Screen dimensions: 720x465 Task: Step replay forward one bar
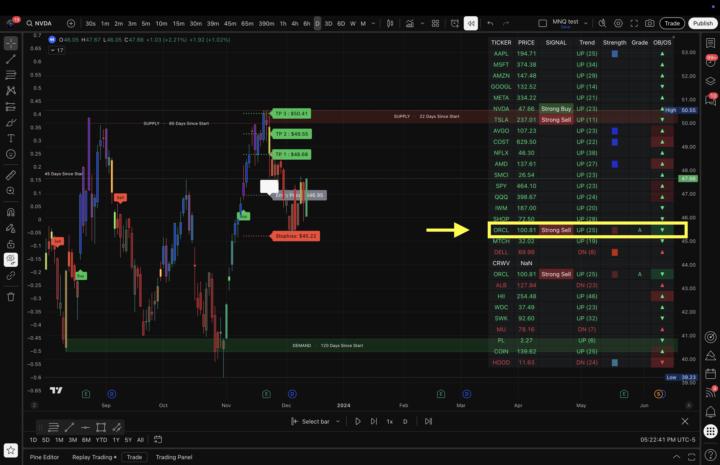point(374,421)
